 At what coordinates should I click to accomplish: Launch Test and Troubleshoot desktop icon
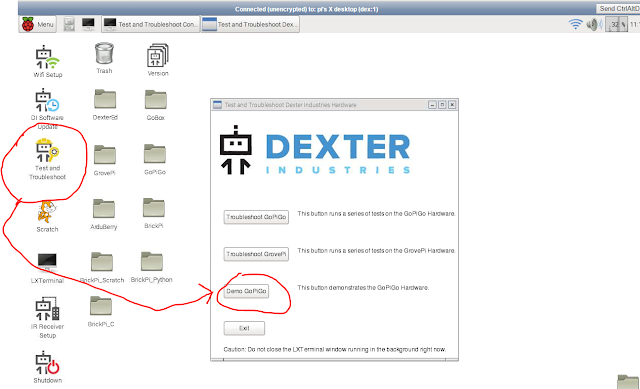(47, 159)
